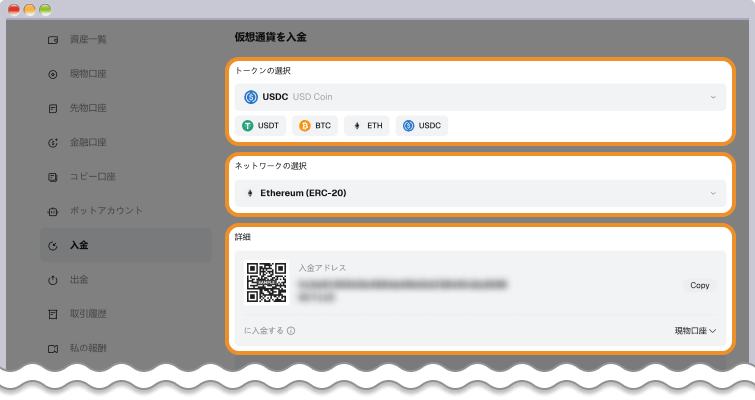Open the USDC token selection dropdown
This screenshot has height=400, width=755.
pyautogui.click(x=480, y=97)
